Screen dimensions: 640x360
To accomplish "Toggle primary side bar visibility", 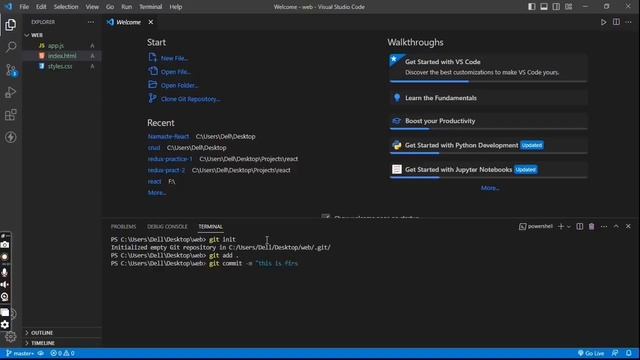I will (x=532, y=7).
